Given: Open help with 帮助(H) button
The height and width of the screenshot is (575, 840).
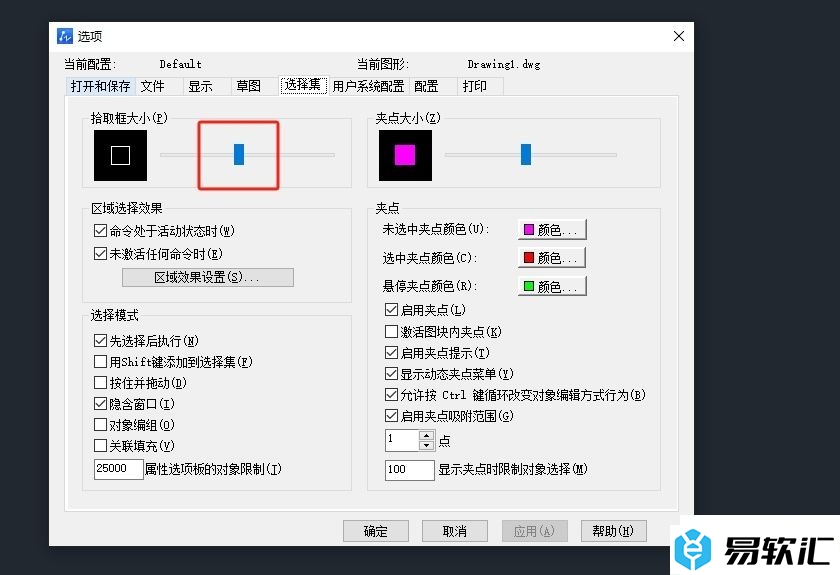Looking at the screenshot, I should (613, 531).
